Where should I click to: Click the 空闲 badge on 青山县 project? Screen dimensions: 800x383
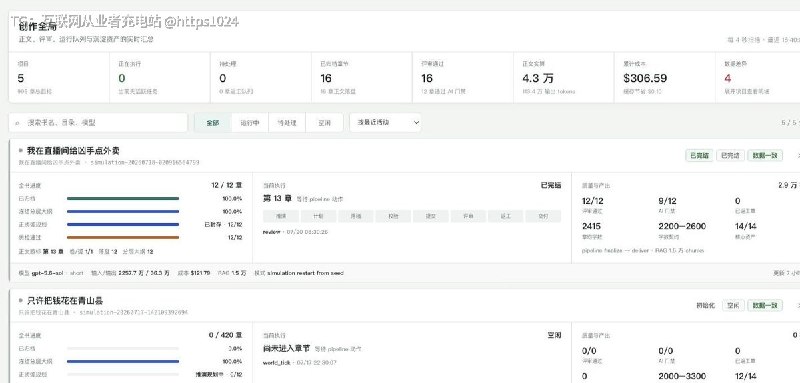tap(733, 305)
